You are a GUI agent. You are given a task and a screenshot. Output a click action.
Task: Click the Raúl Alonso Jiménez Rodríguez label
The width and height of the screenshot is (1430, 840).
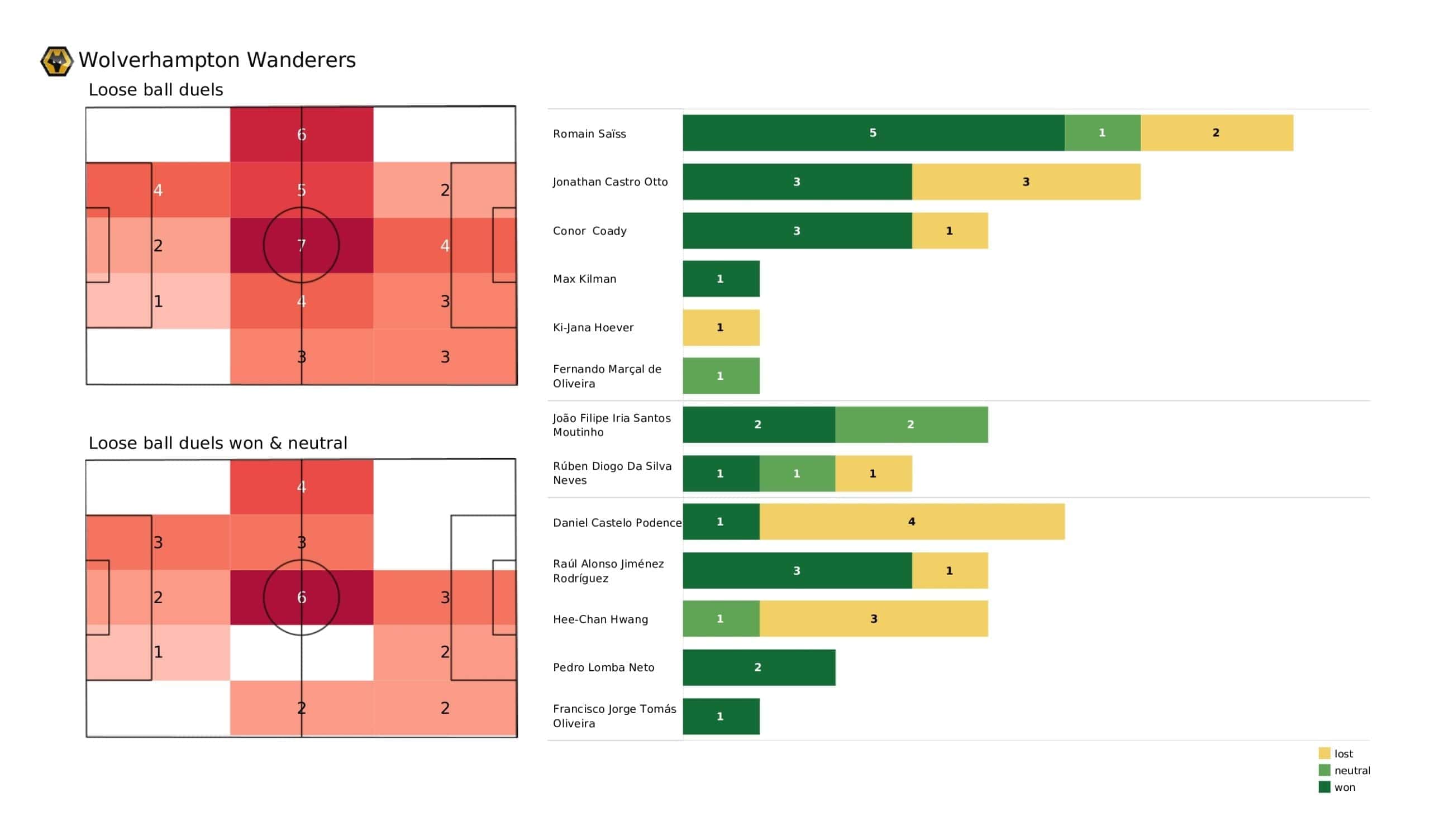(x=608, y=571)
